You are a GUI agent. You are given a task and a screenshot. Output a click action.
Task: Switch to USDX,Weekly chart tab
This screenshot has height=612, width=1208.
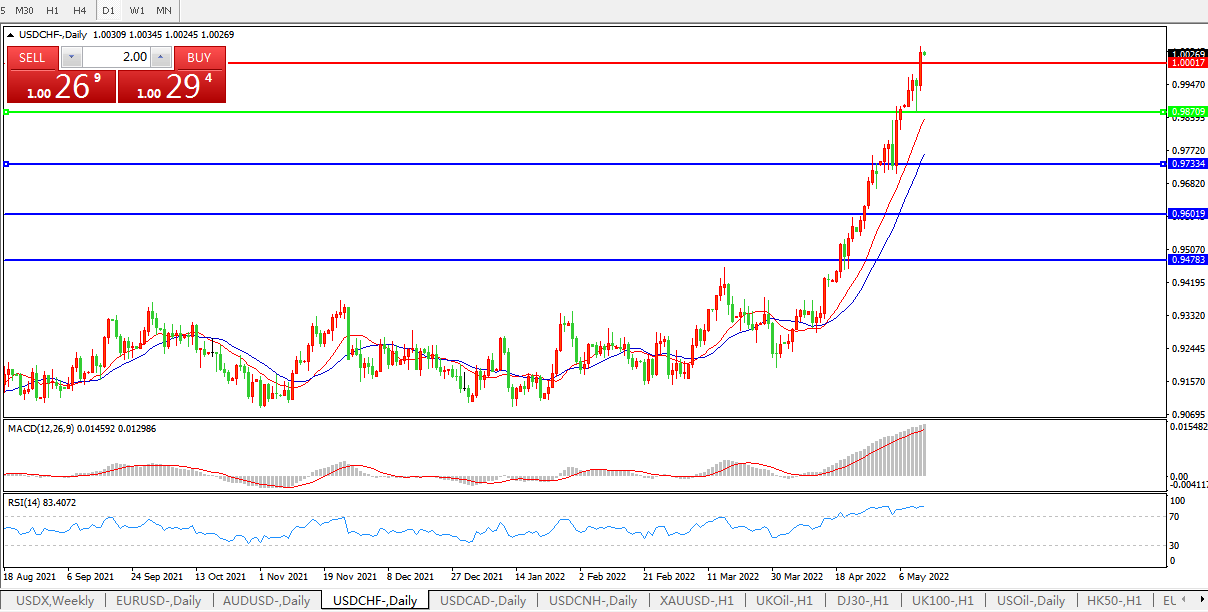click(56, 601)
